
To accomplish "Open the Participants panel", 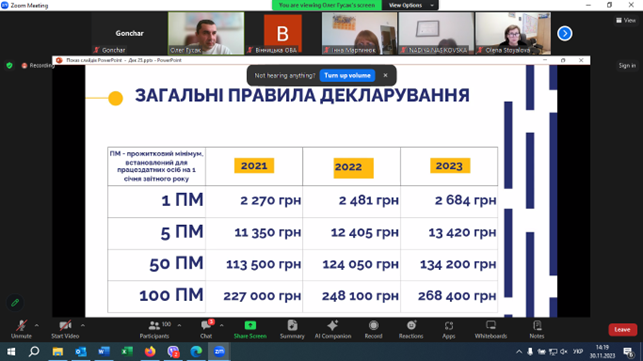I will 154,329.
